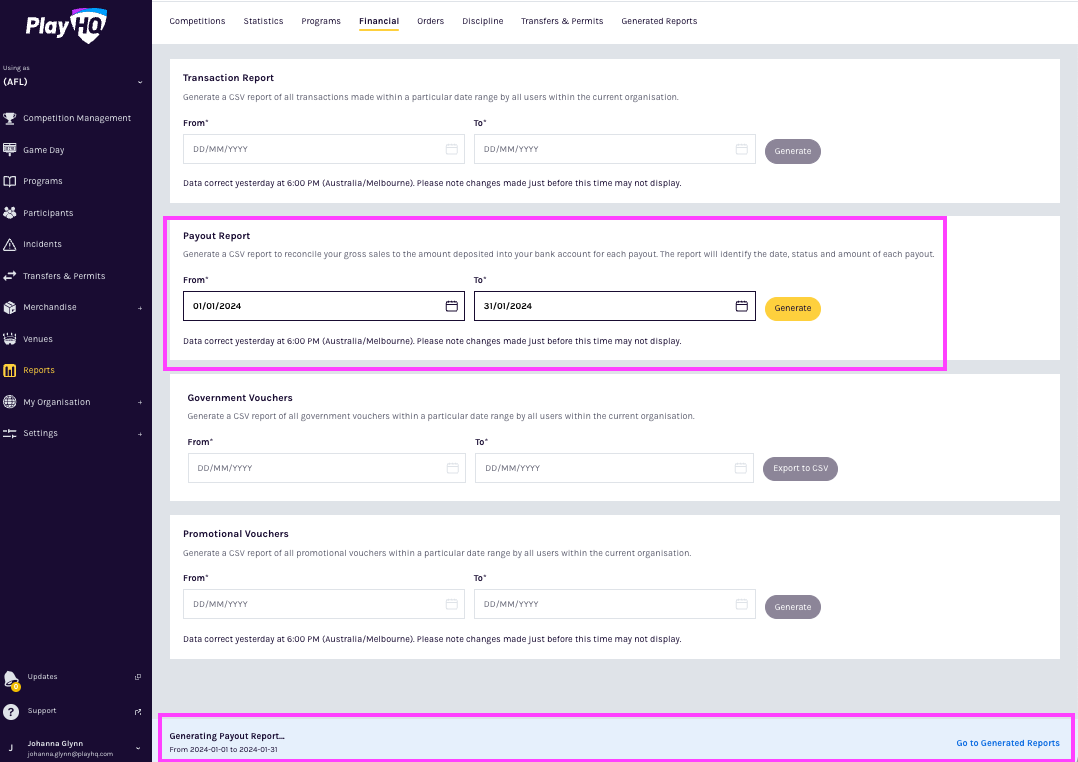The height and width of the screenshot is (762, 1078).
Task: Expand the Merchandise sidebar submenu
Action: coord(140,308)
